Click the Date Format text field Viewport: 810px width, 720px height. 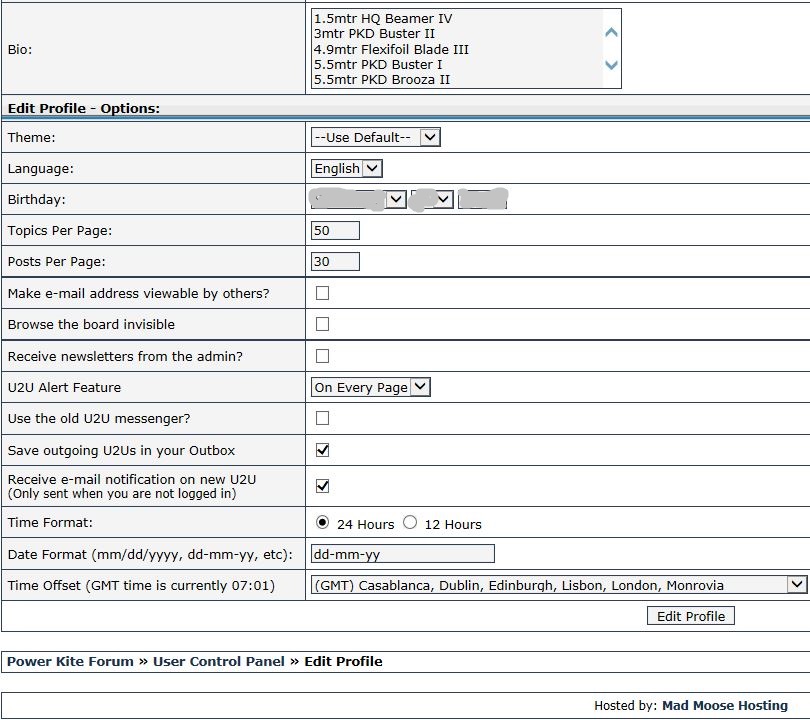(x=403, y=554)
